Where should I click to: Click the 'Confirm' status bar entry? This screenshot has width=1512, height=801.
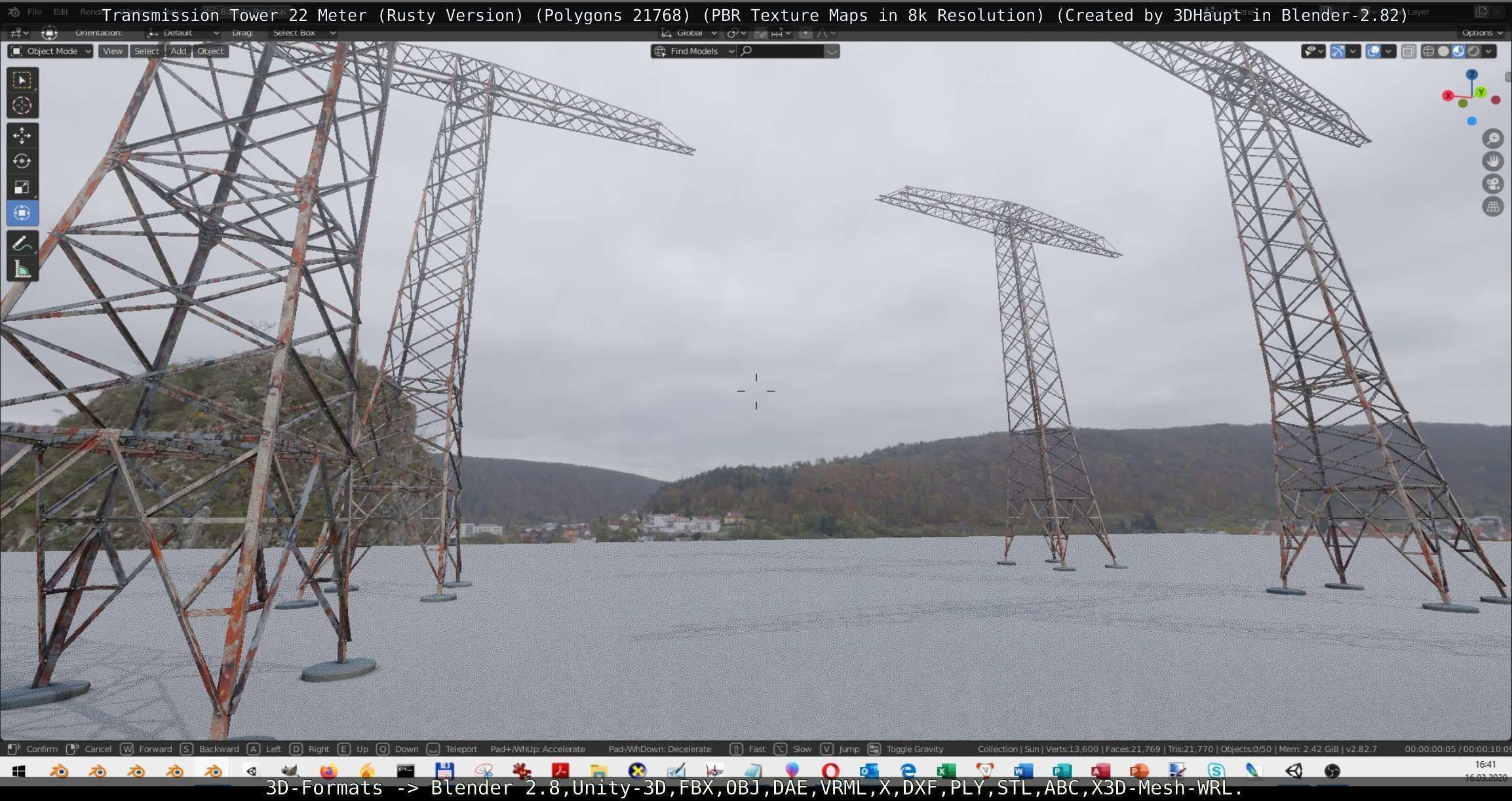click(x=42, y=749)
